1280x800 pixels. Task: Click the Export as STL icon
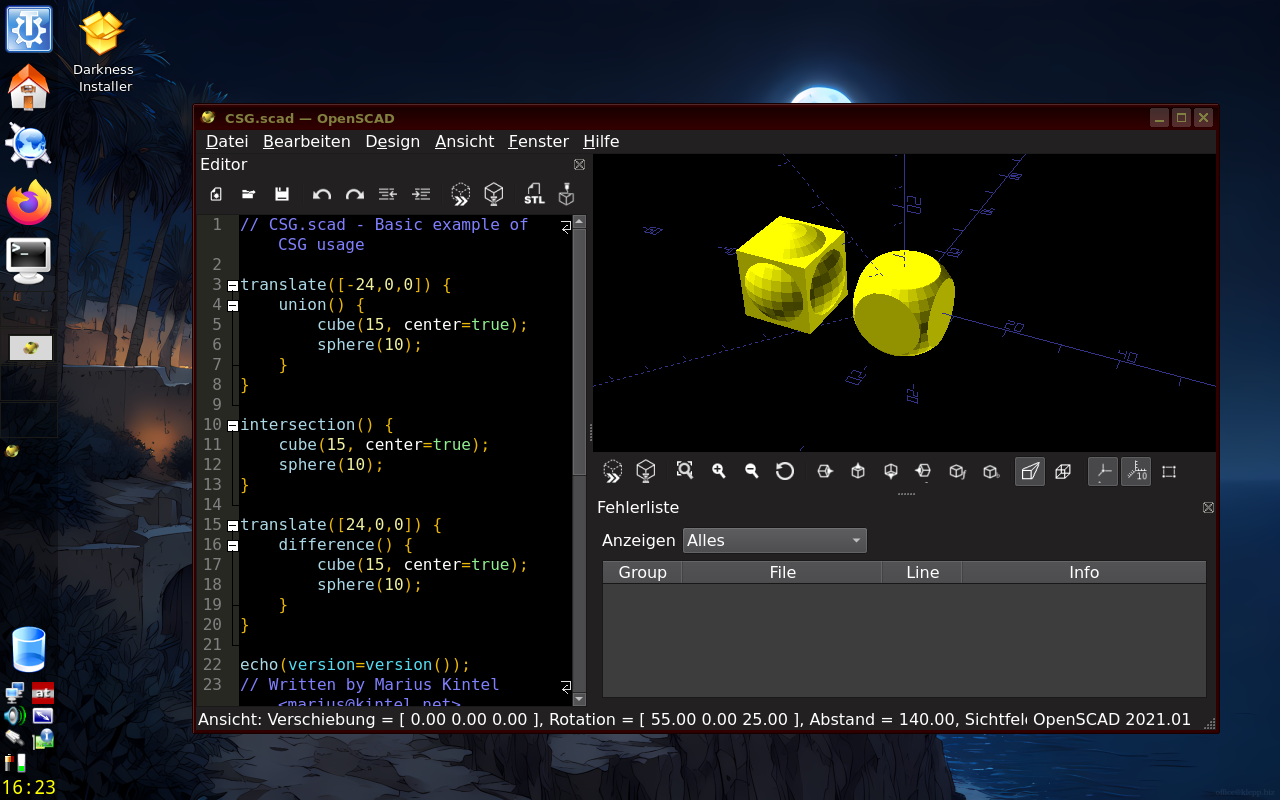[x=535, y=194]
